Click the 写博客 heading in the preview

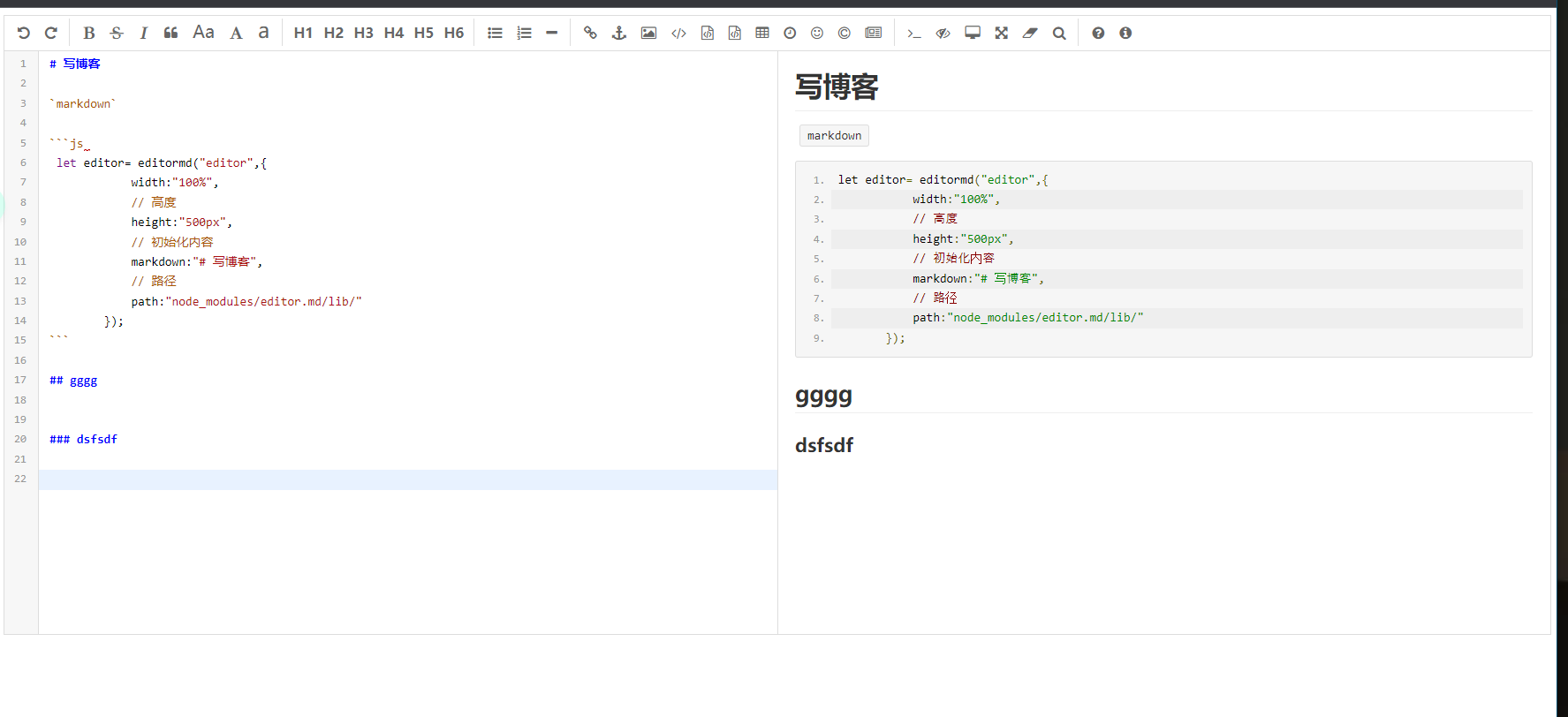(x=837, y=87)
